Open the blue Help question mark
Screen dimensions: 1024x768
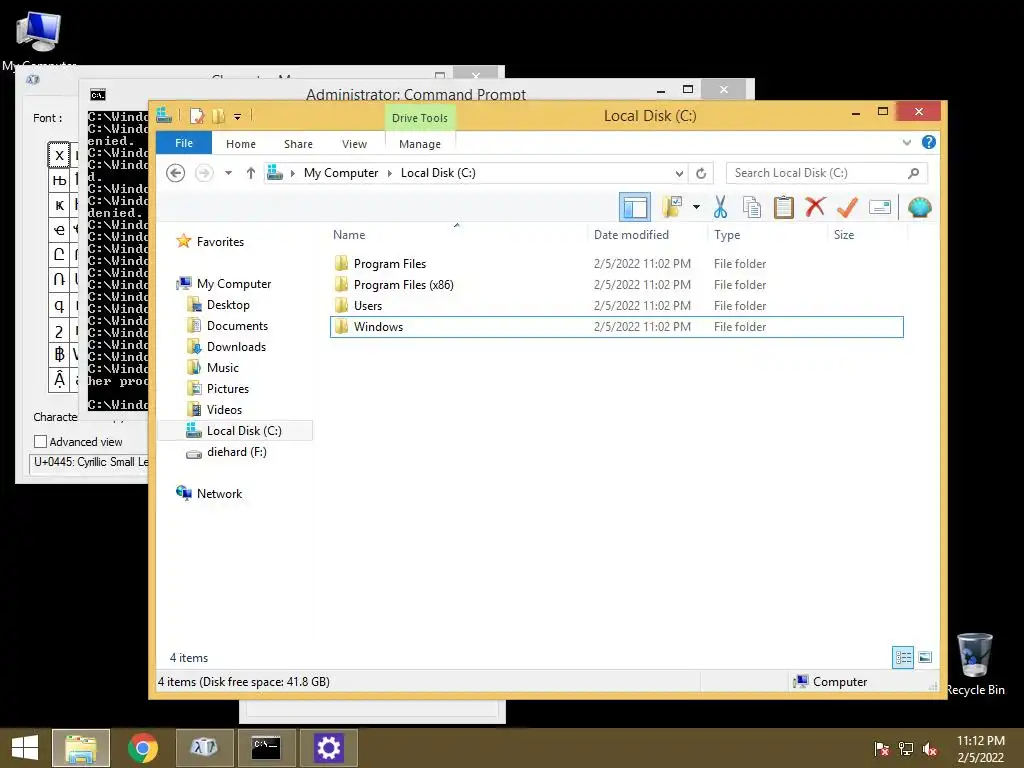[929, 142]
